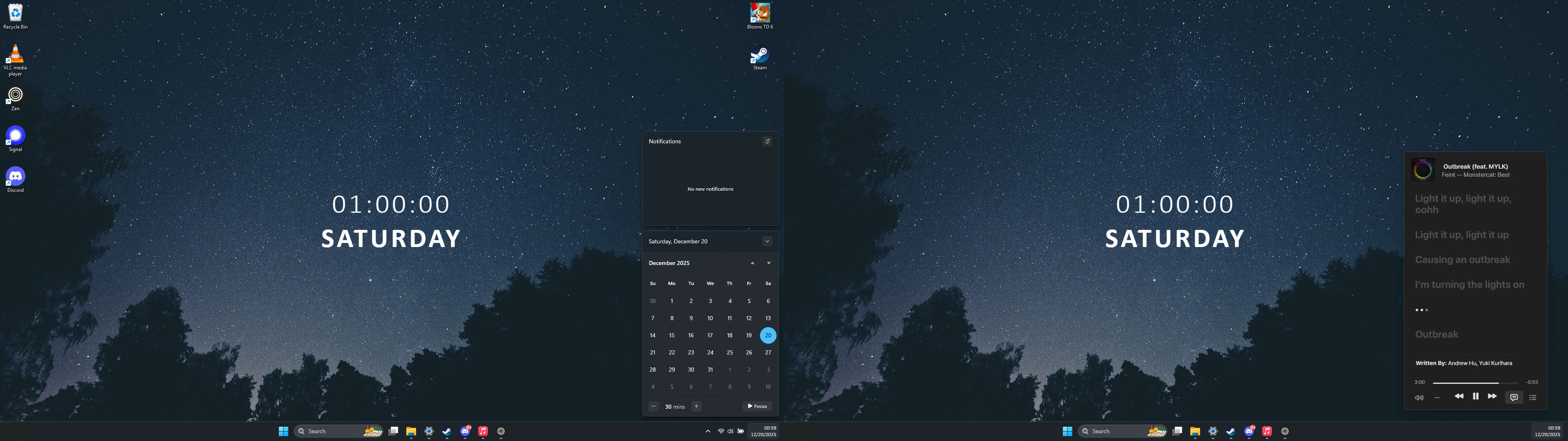Image resolution: width=1568 pixels, height=441 pixels.
Task: Pause the Outbreak song playback
Action: (x=1475, y=396)
